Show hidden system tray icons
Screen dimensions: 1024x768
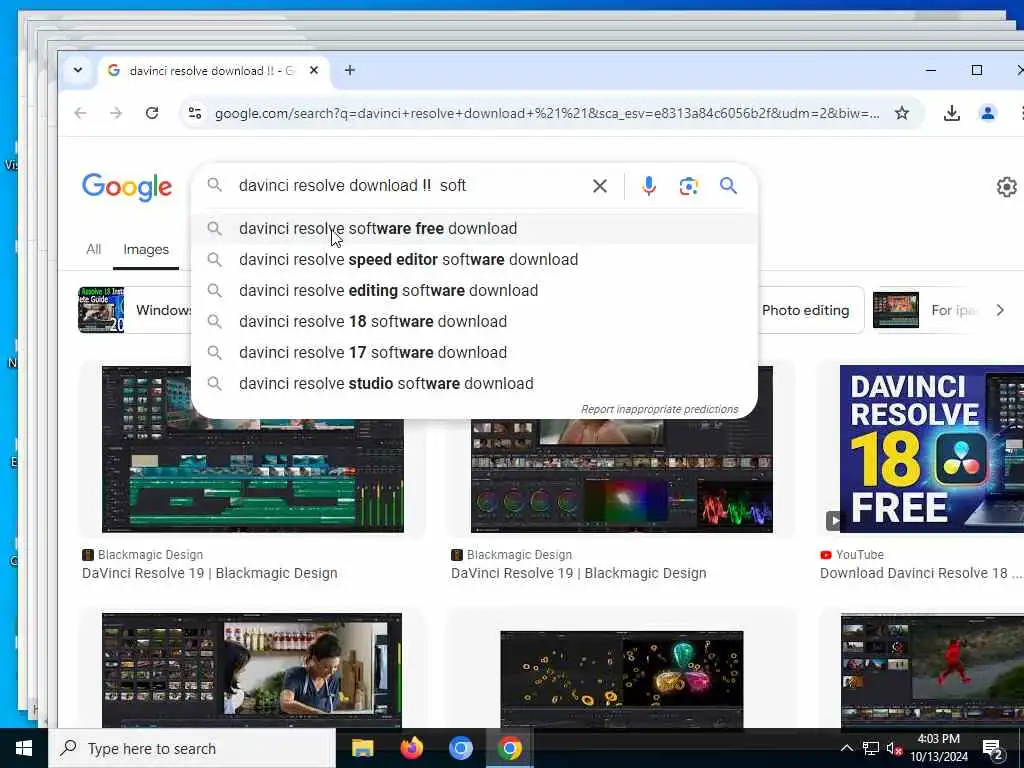pos(846,748)
